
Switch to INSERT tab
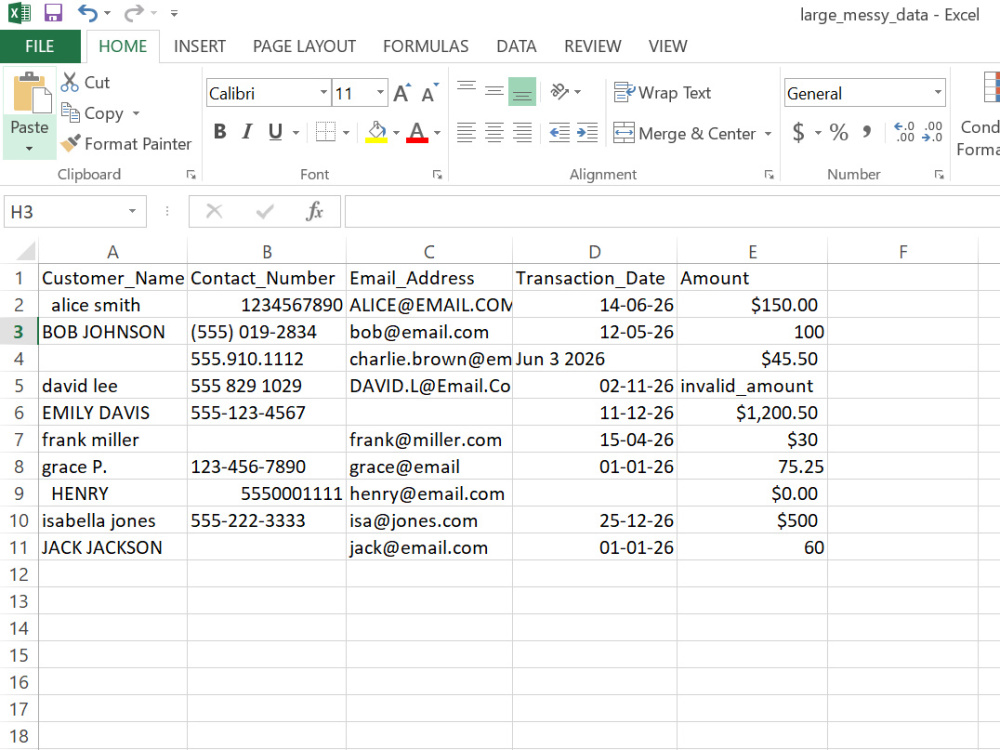[x=200, y=47]
